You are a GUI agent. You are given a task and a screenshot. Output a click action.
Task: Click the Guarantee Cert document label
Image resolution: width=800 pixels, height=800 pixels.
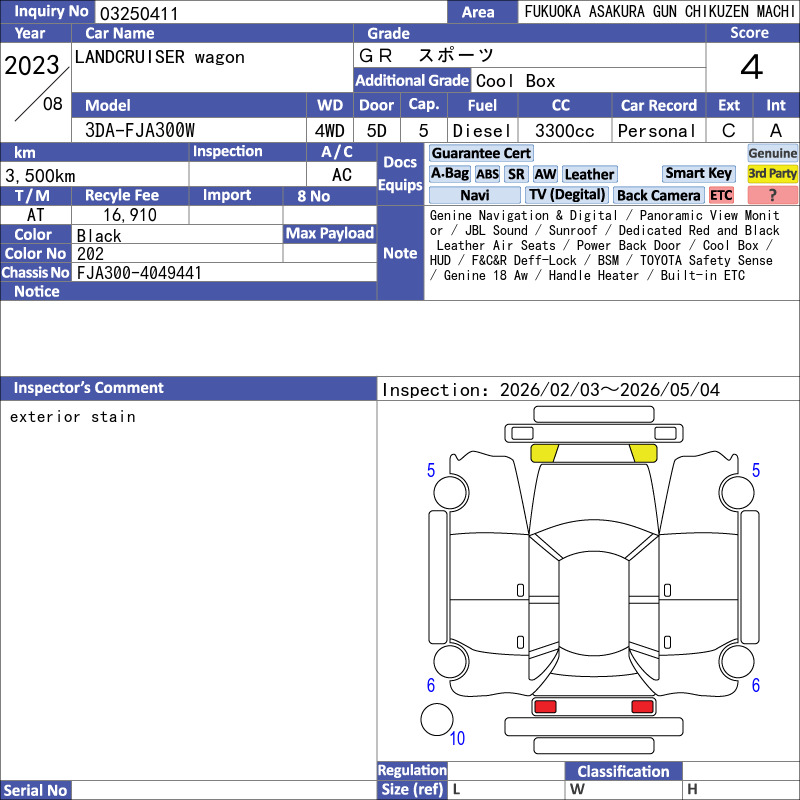(x=481, y=153)
